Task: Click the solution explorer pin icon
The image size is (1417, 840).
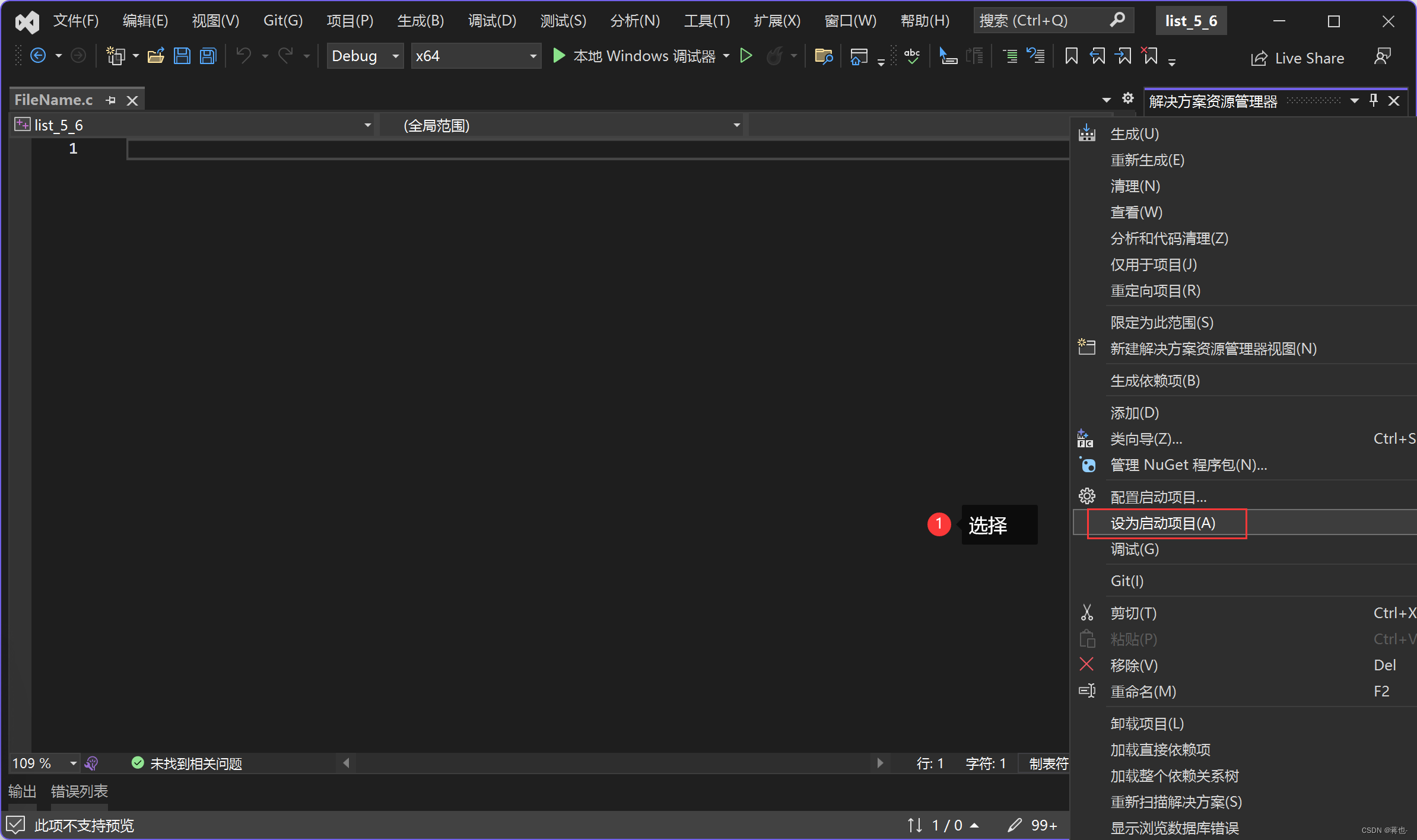Action: tap(1375, 100)
